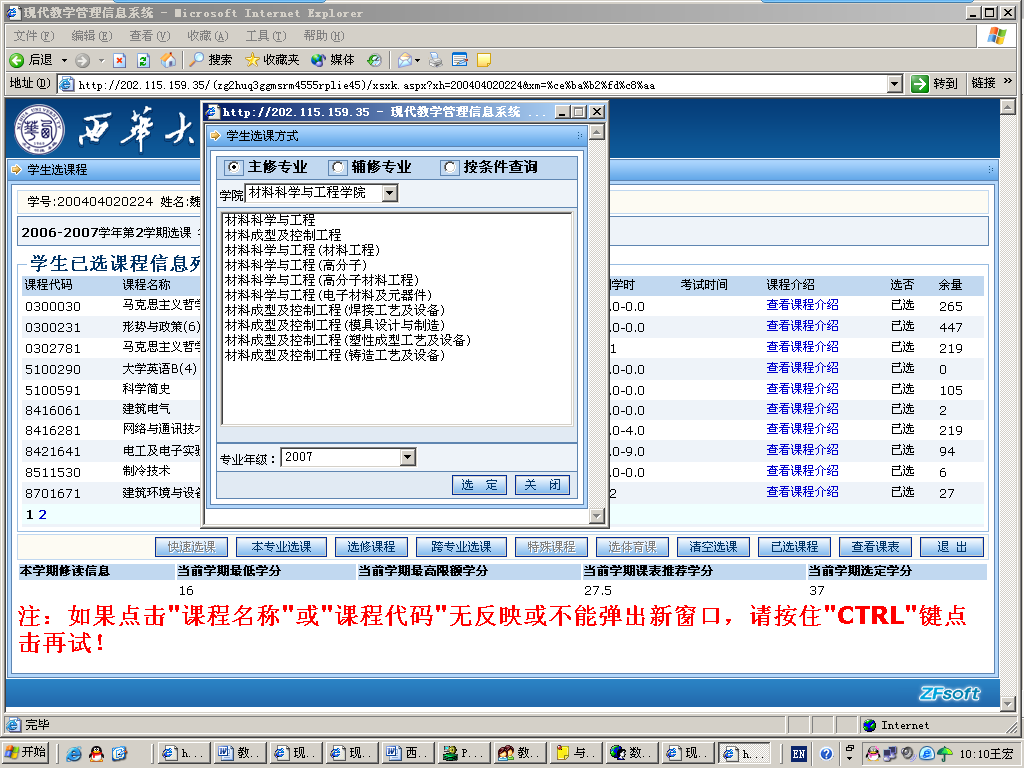
Task: Expand the address bar URL dropdown
Action: (x=895, y=84)
